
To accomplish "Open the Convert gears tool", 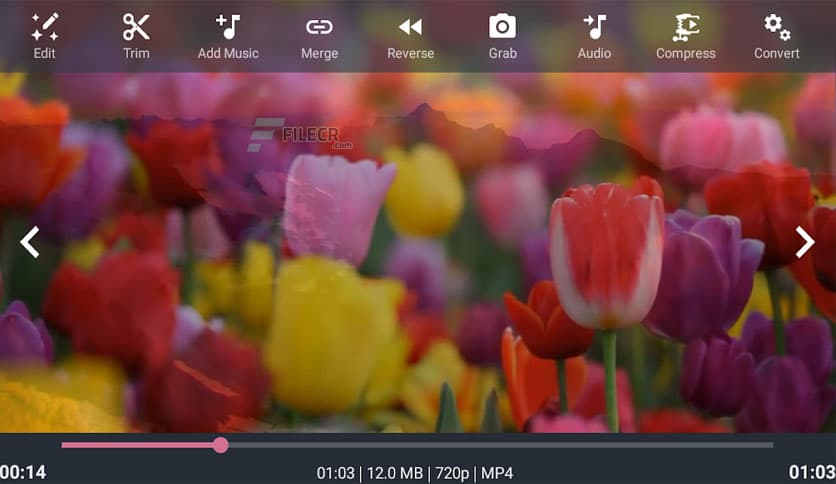I will [776, 36].
